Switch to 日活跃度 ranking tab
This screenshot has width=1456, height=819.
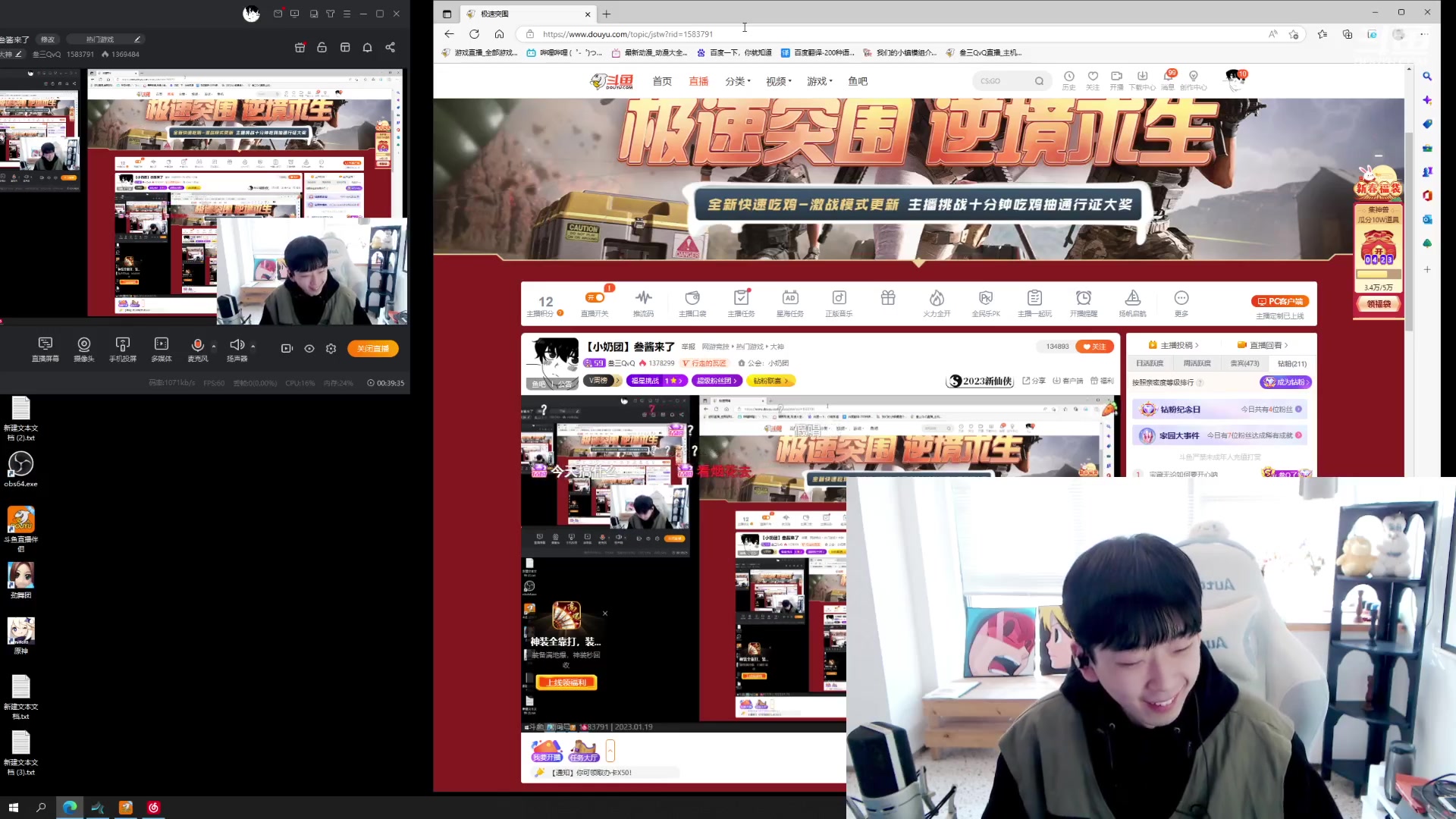click(x=1150, y=363)
